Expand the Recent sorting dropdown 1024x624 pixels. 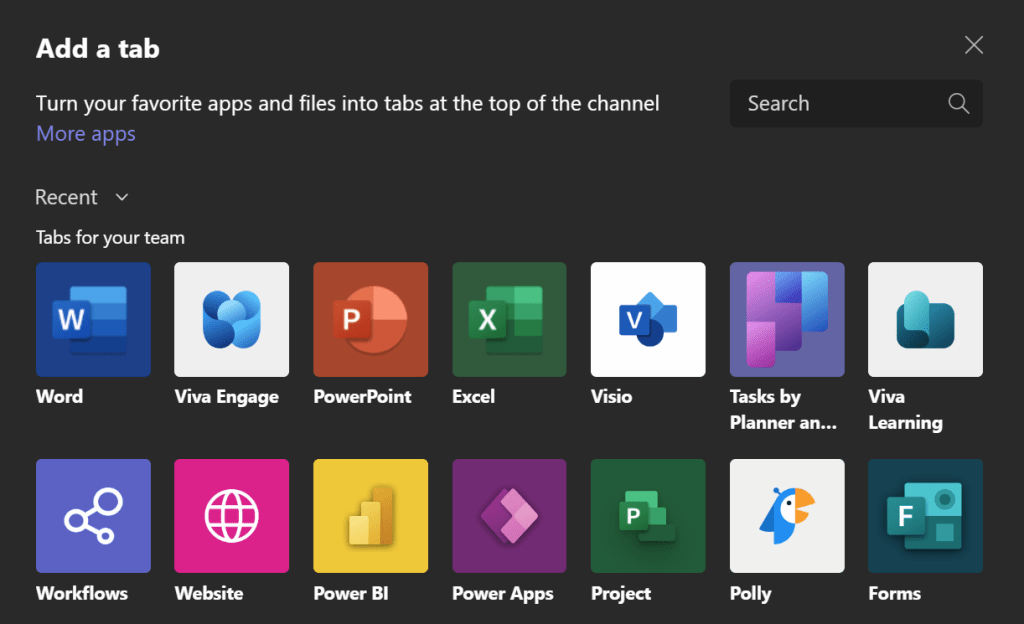point(82,197)
